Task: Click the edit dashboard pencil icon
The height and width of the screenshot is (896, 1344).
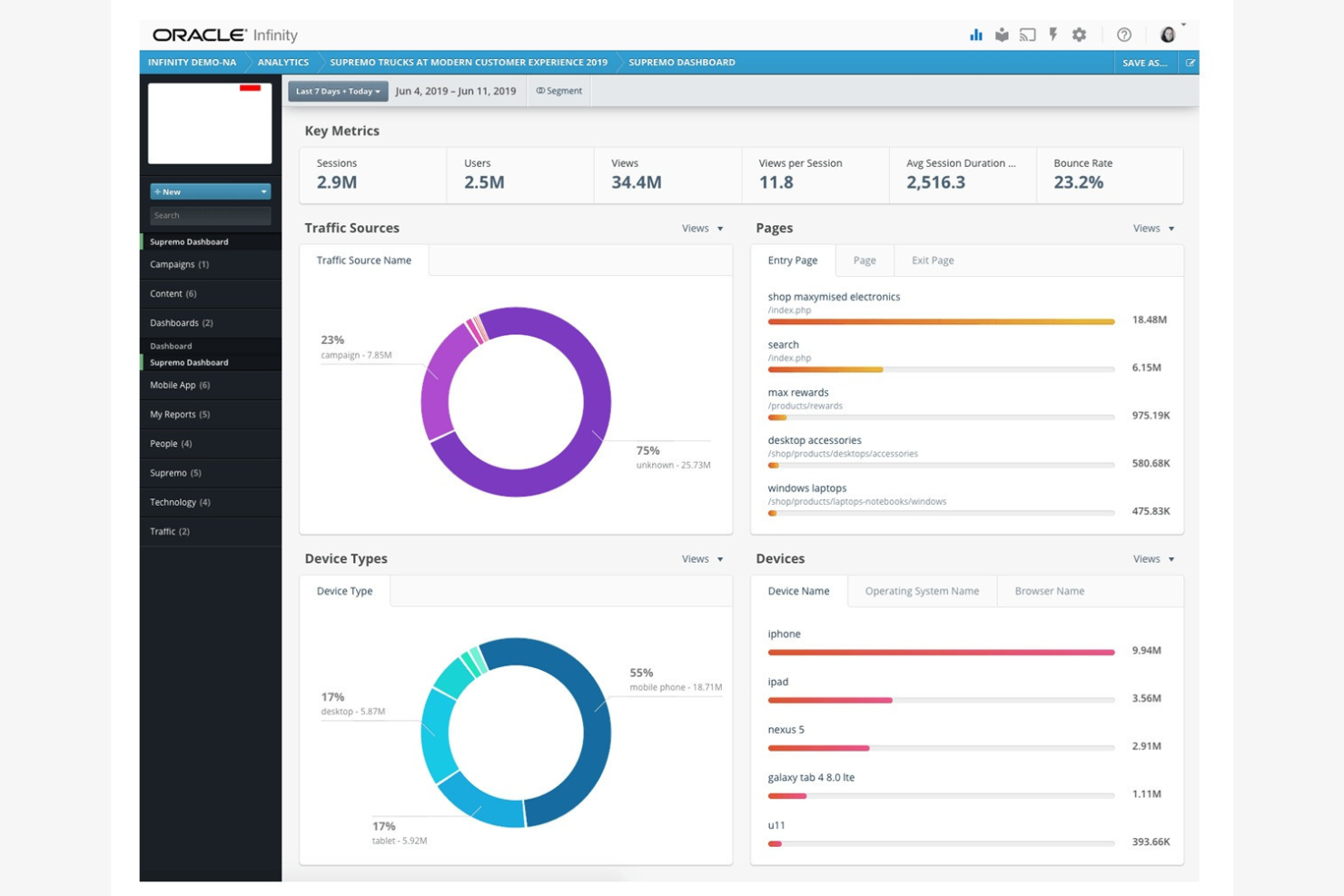Action: (1191, 63)
